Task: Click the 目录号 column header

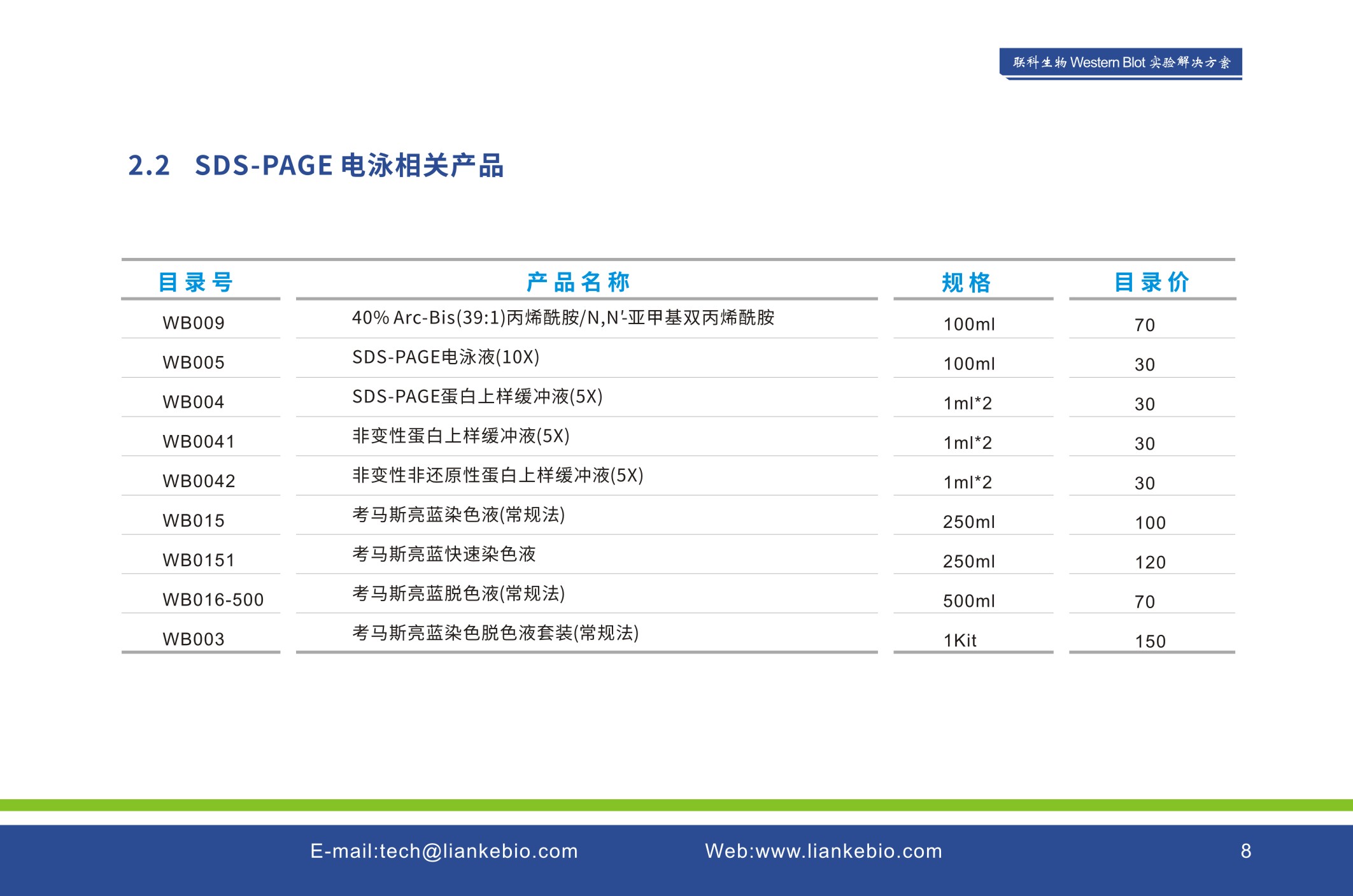Action: [x=195, y=282]
